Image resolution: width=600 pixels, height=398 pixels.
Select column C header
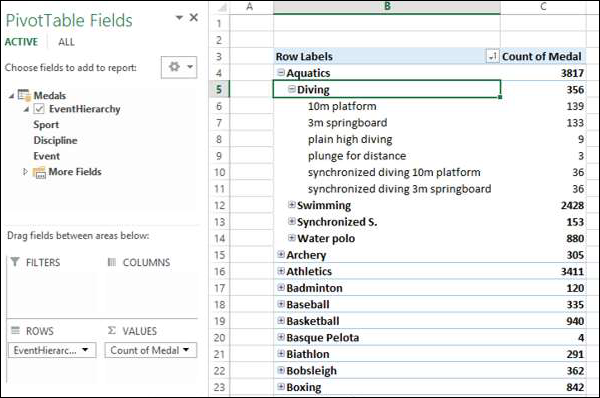543,7
